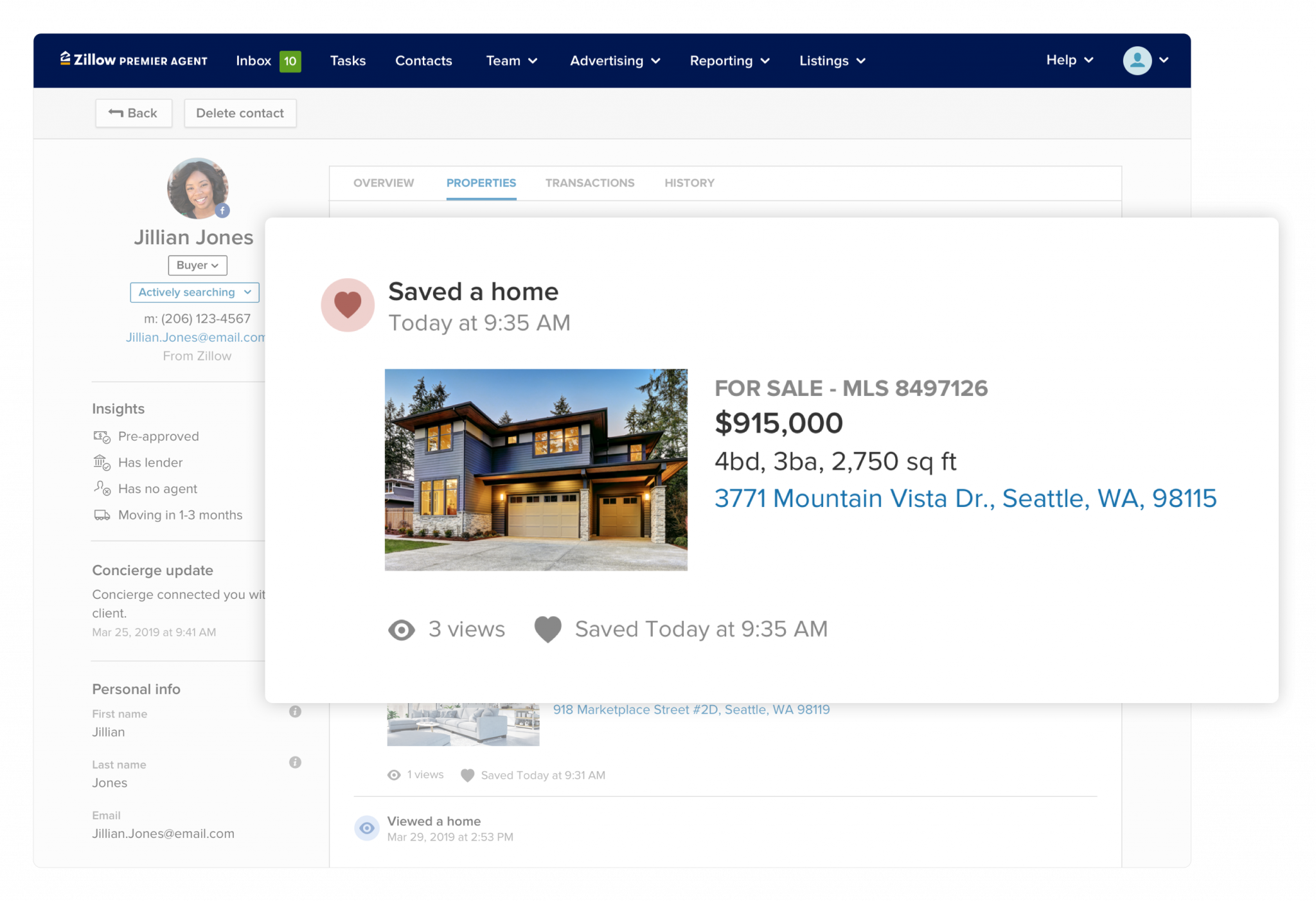
Task: Switch to the Transactions tab
Action: coord(590,182)
